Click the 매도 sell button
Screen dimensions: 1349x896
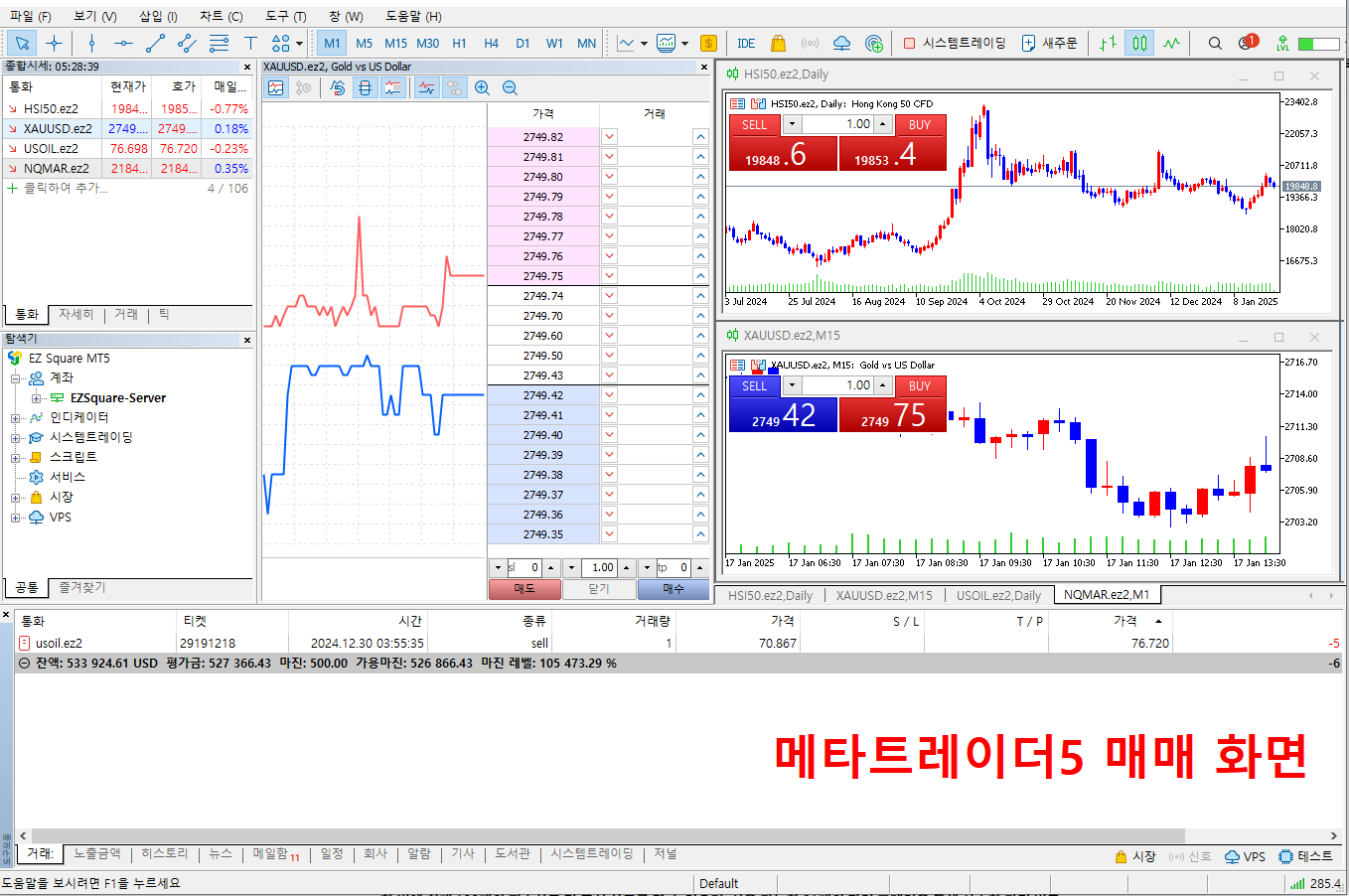pos(525,589)
